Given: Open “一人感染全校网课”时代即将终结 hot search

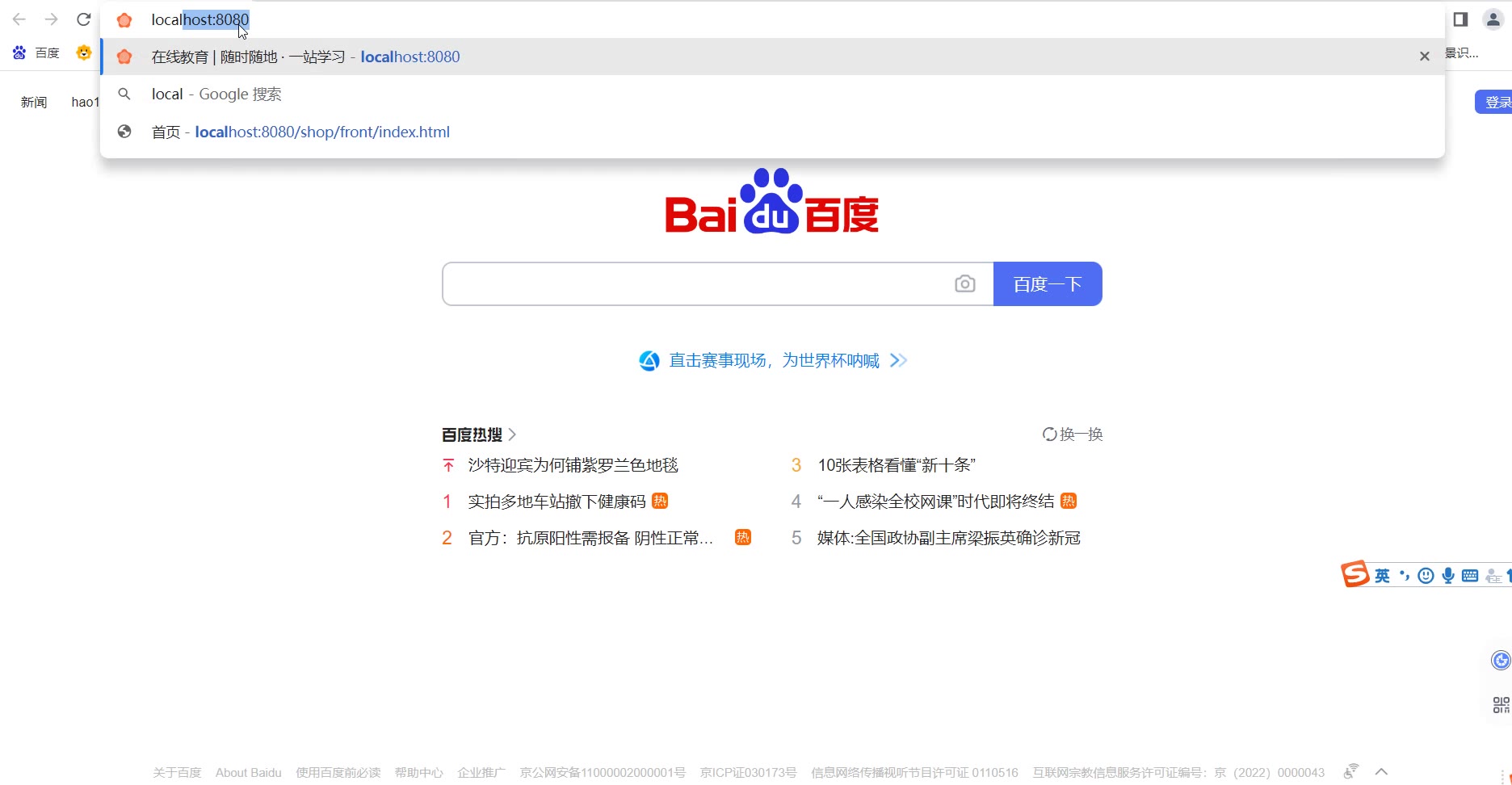Looking at the screenshot, I should pyautogui.click(x=936, y=502).
